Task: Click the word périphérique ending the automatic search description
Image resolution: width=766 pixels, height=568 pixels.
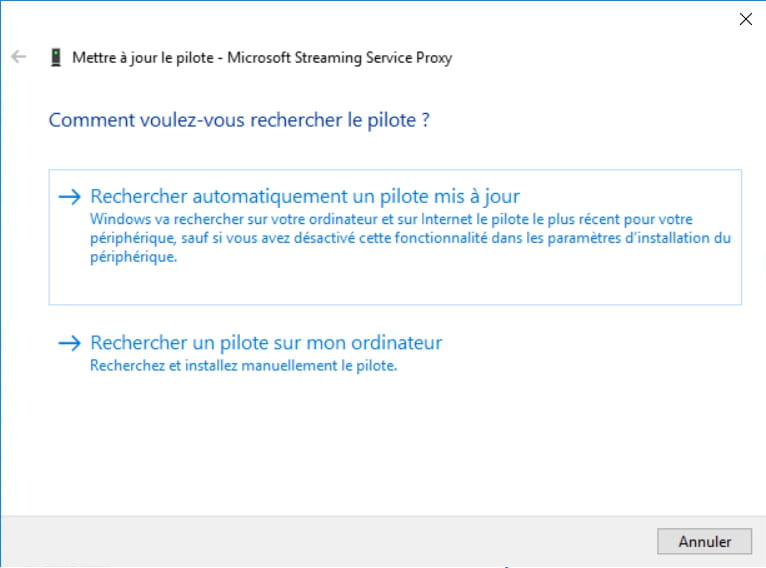Action: tap(133, 257)
